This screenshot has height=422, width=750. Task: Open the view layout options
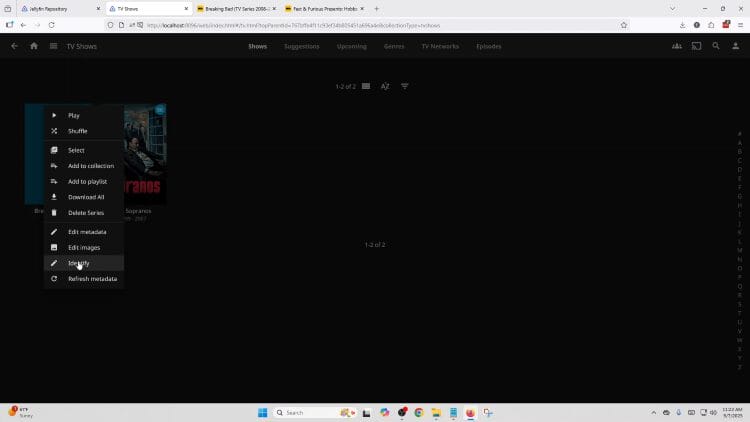366,87
